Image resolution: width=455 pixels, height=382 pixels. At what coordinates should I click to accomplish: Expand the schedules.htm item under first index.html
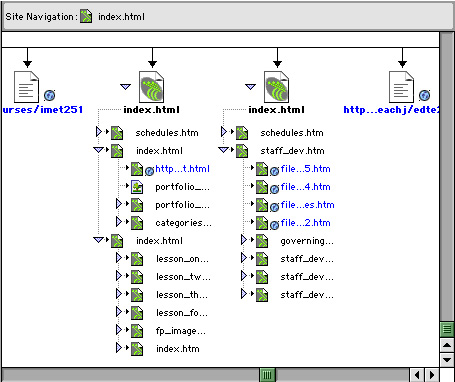(x=99, y=132)
